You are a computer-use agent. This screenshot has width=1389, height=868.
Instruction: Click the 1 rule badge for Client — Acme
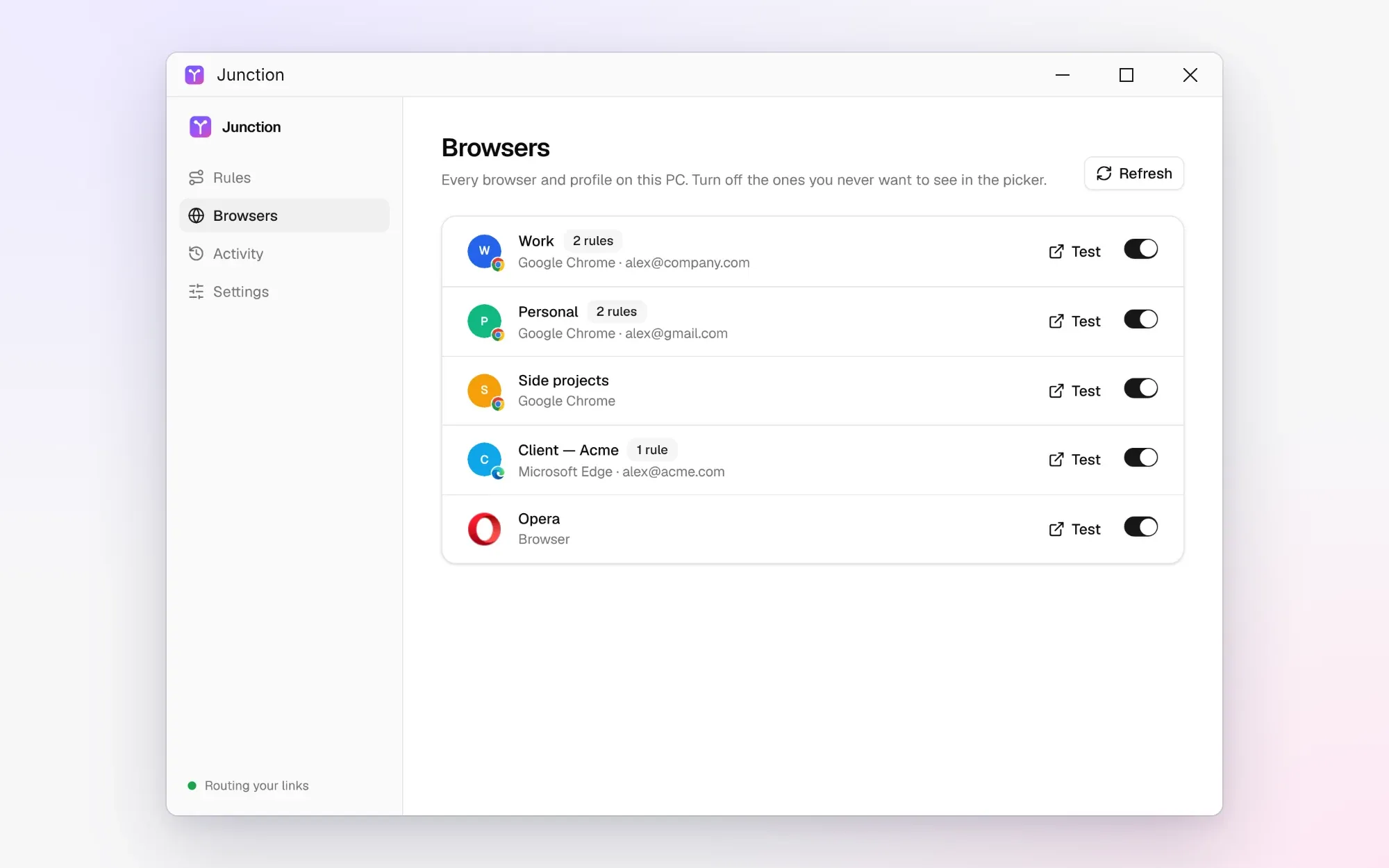(x=652, y=450)
